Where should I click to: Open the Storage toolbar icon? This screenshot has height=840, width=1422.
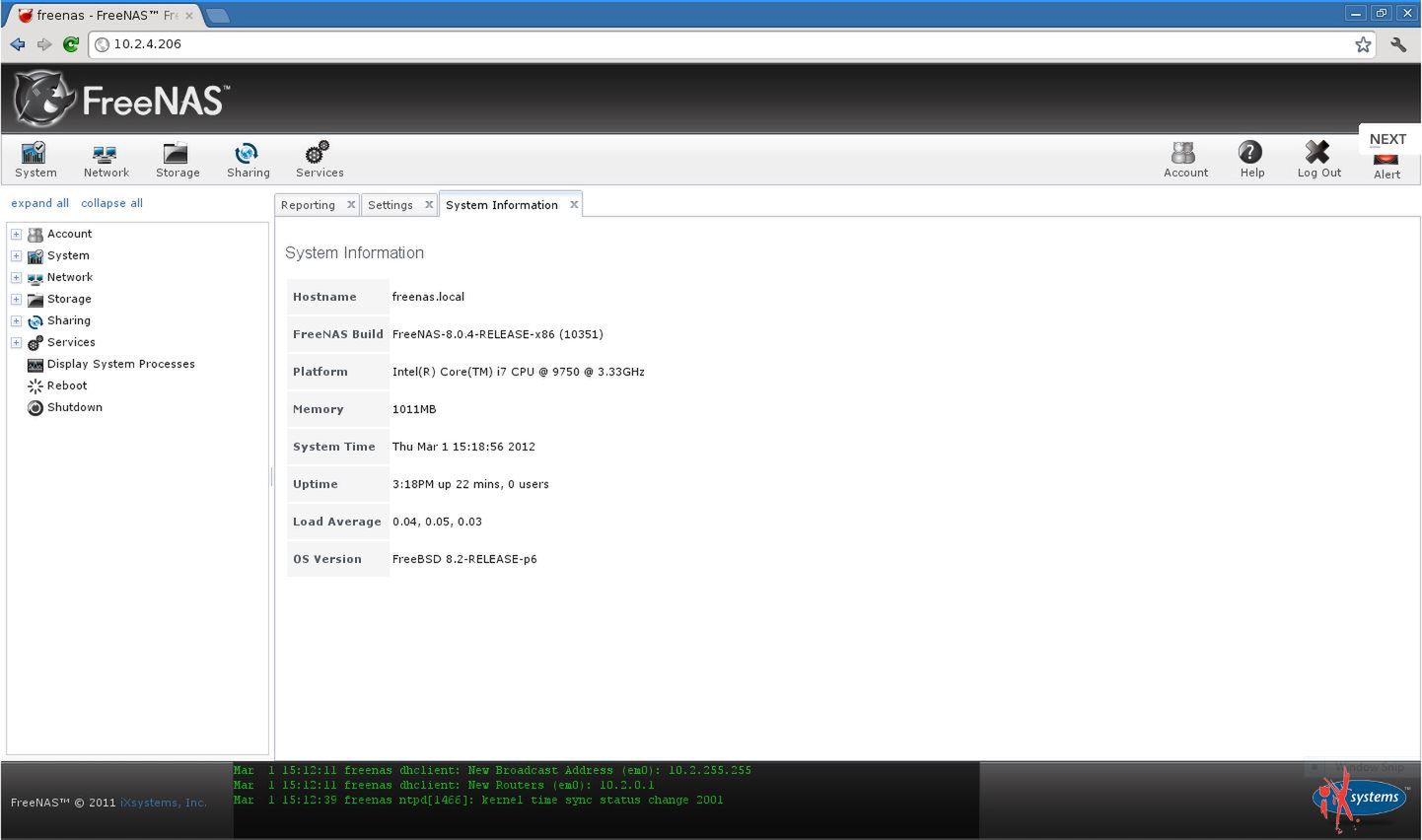tap(178, 159)
